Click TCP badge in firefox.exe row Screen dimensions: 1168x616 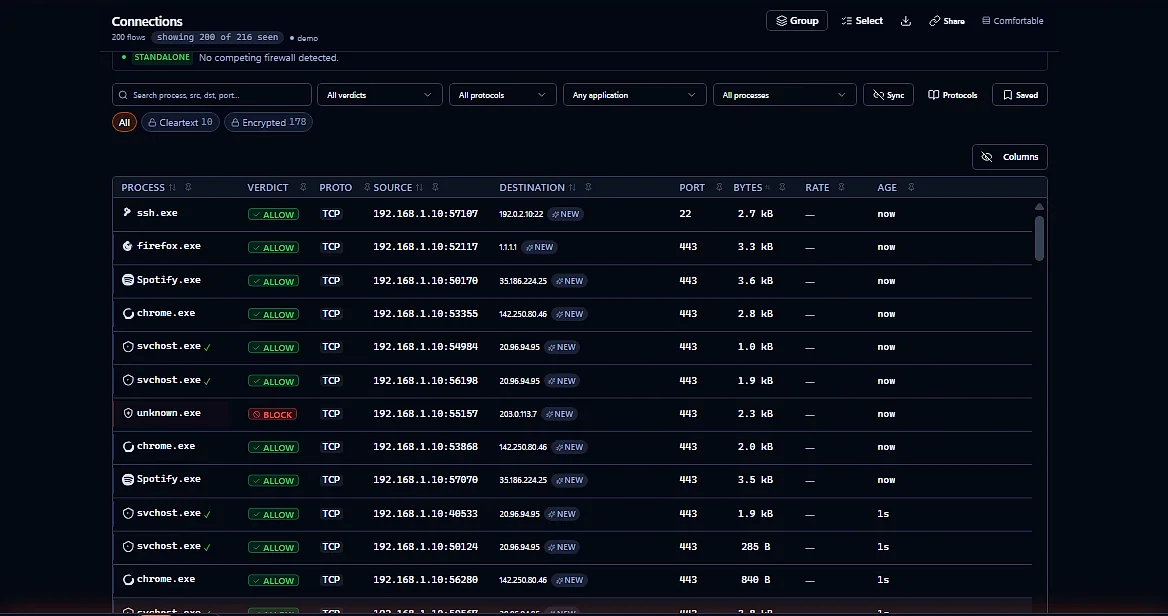[331, 247]
